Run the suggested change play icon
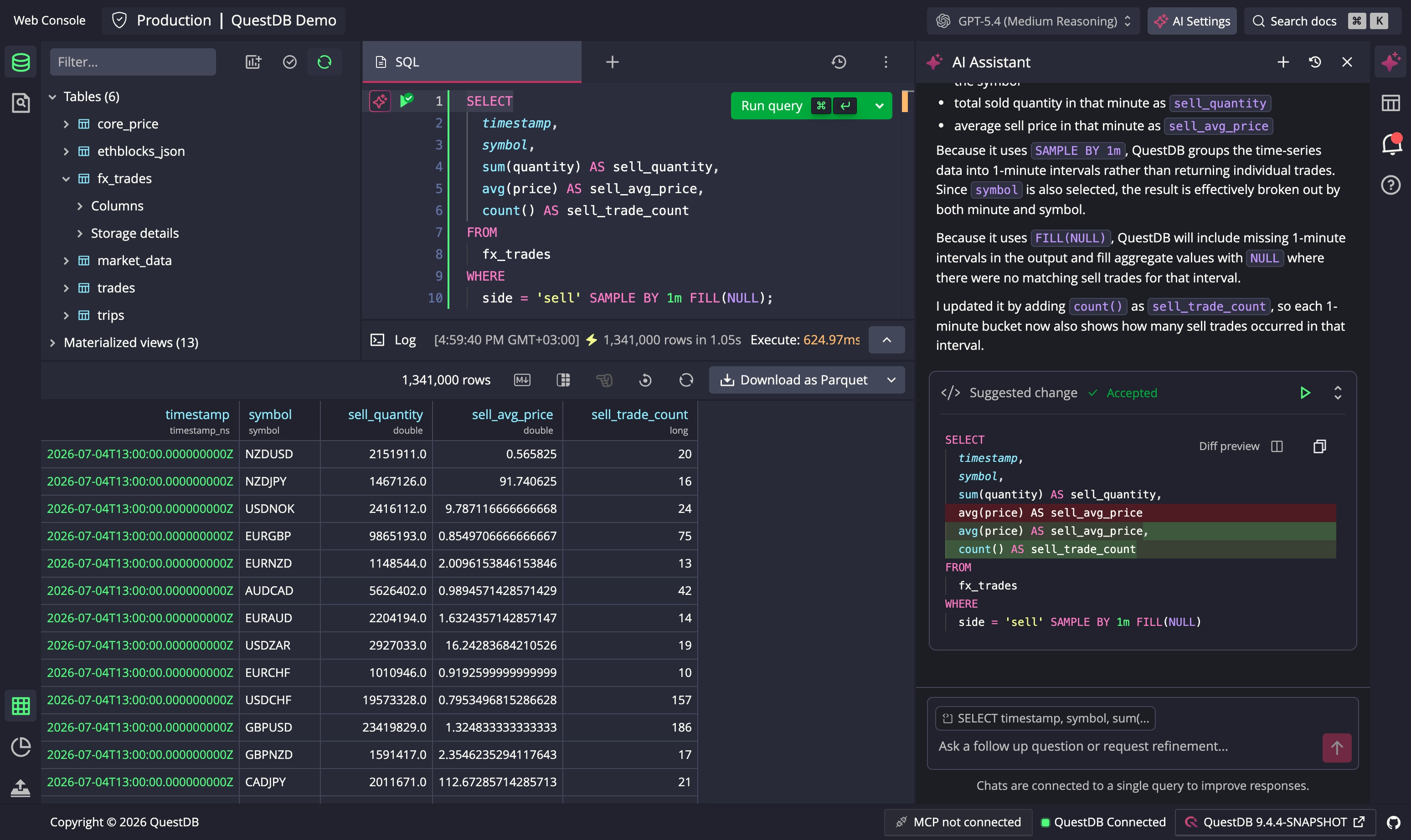Screen dimensions: 1411x840 1305,393
